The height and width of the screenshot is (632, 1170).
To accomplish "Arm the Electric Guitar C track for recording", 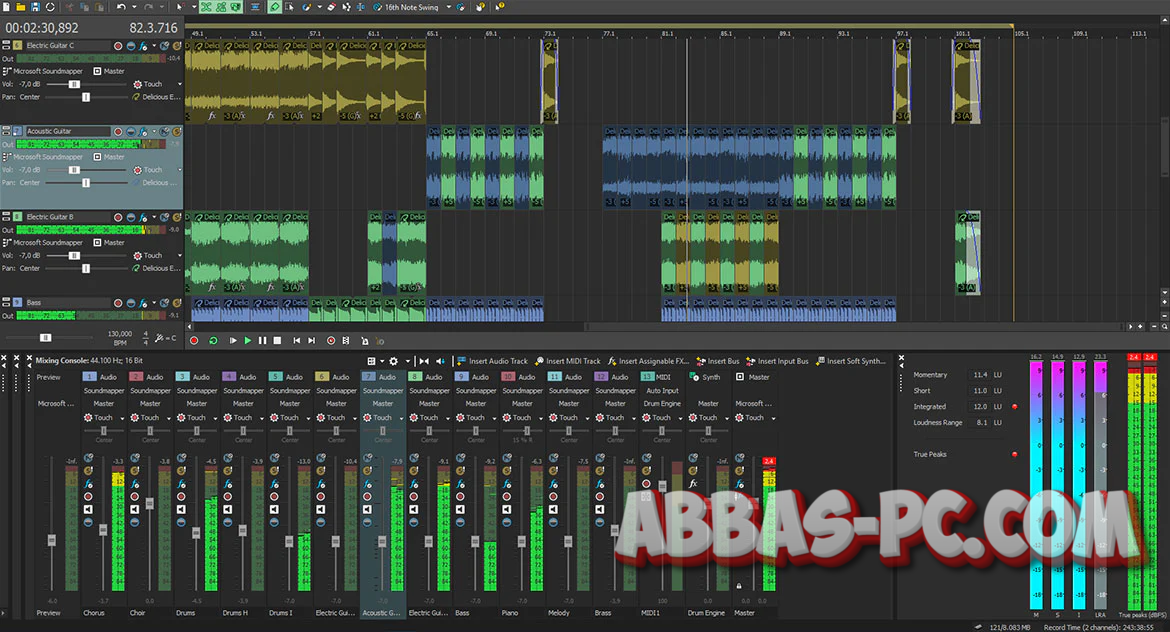I will pyautogui.click(x=118, y=45).
